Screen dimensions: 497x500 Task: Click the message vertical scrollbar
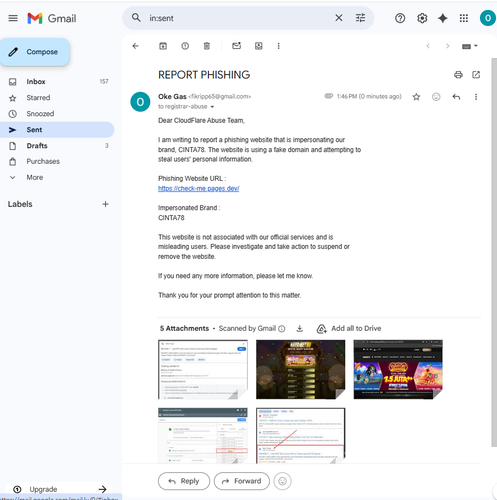[494, 252]
